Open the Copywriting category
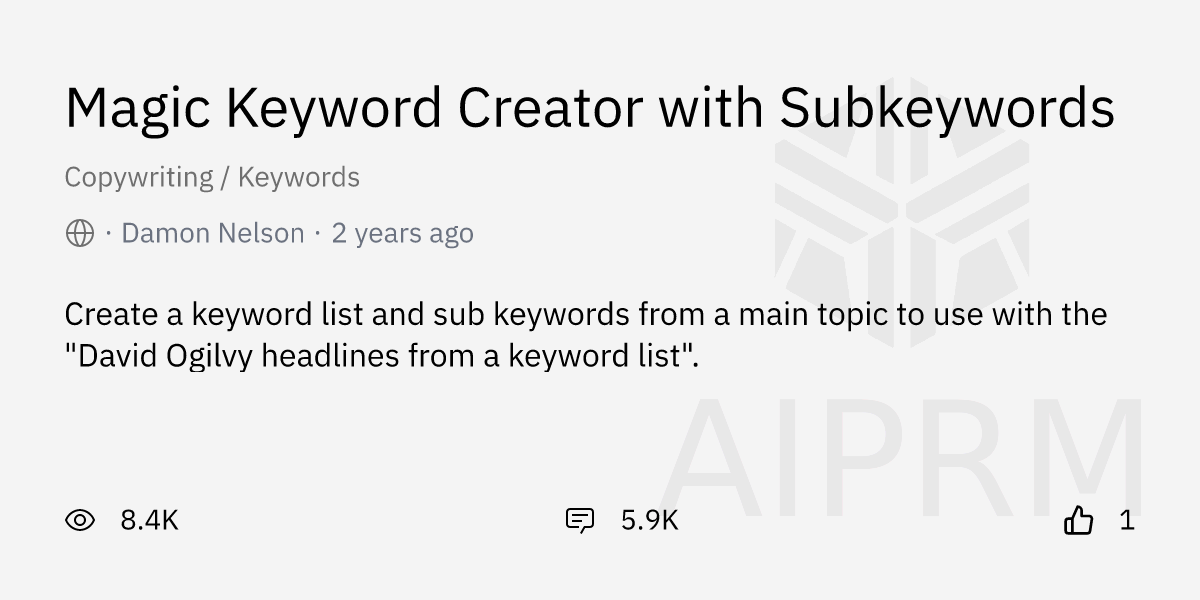 click(x=138, y=178)
